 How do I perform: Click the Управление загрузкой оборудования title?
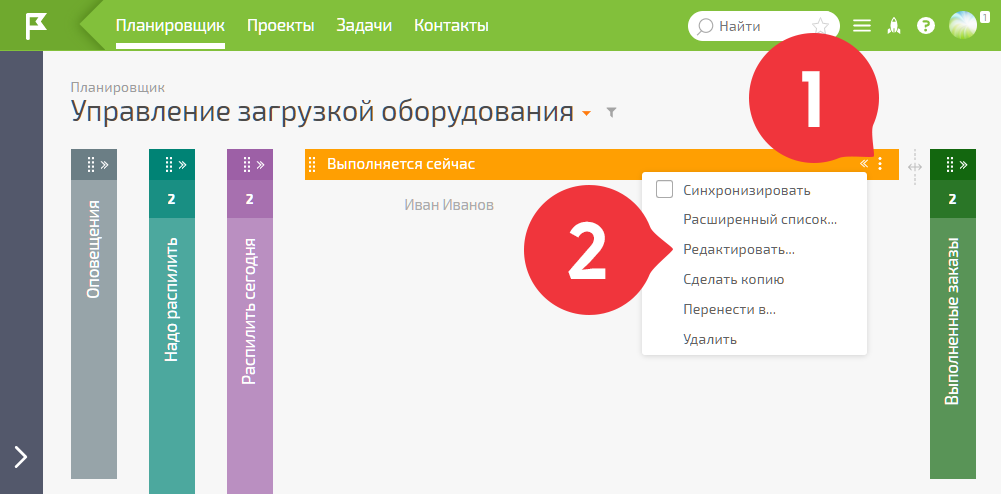(322, 112)
